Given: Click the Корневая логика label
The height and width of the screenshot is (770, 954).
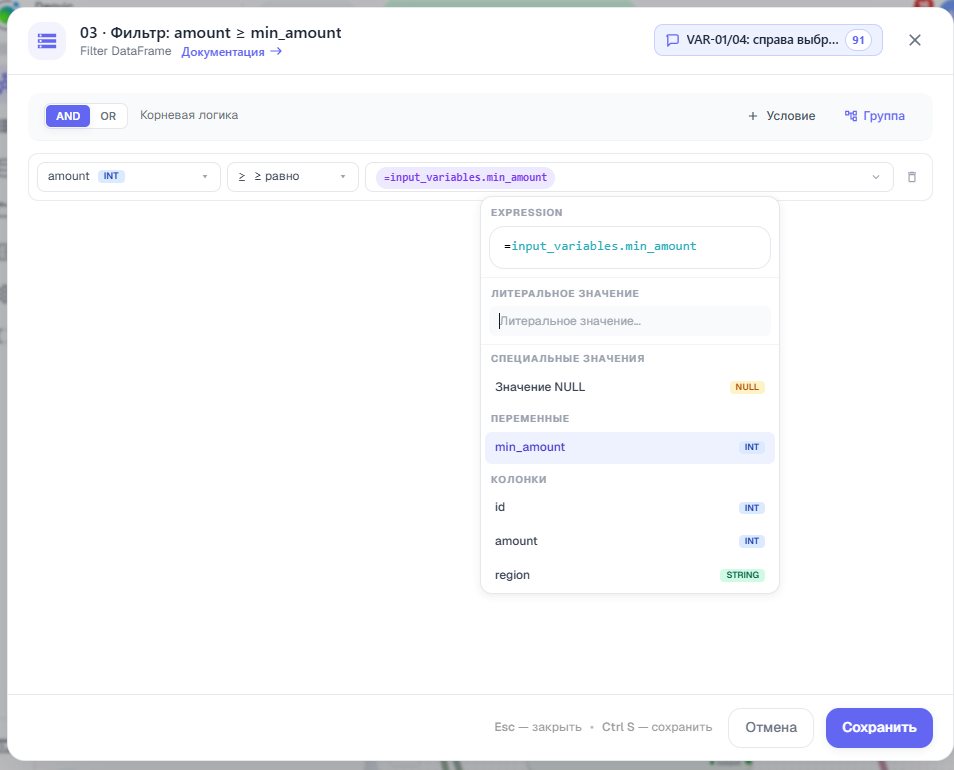Looking at the screenshot, I should click(x=189, y=116).
